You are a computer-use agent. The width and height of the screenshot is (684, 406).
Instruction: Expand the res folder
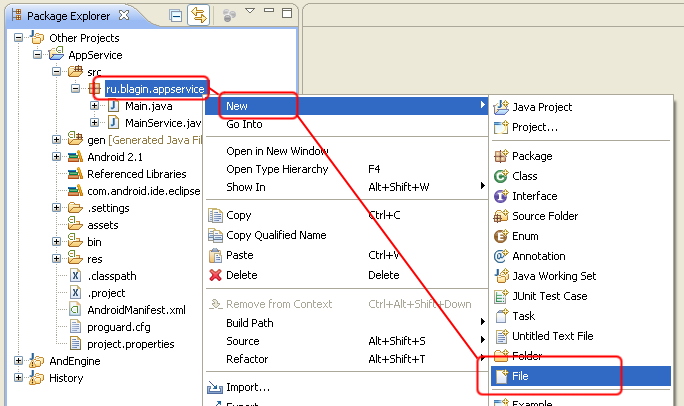pyautogui.click(x=56, y=259)
